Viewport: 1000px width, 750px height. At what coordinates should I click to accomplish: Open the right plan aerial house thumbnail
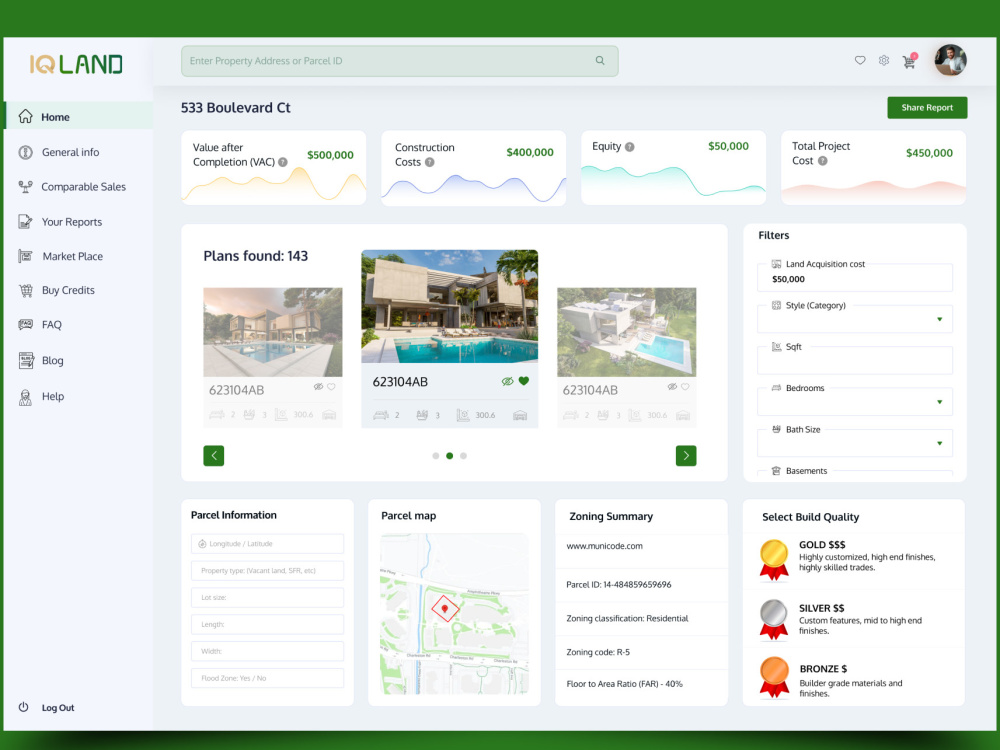[x=627, y=332]
